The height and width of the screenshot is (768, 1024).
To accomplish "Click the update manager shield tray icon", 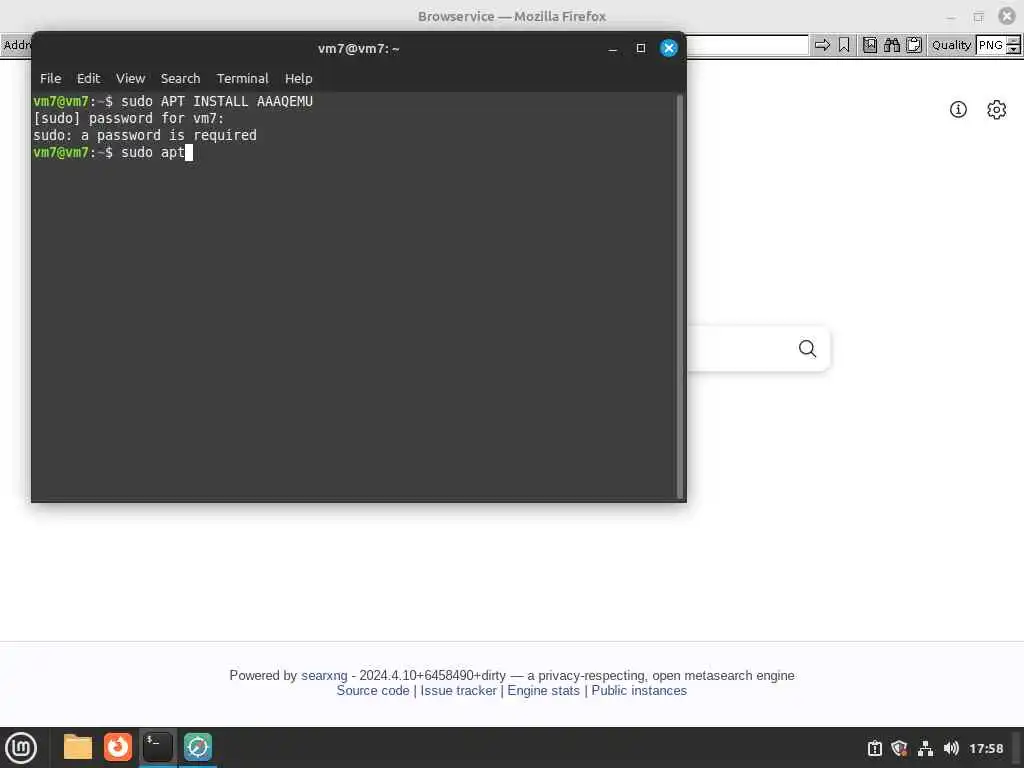I will coord(899,748).
